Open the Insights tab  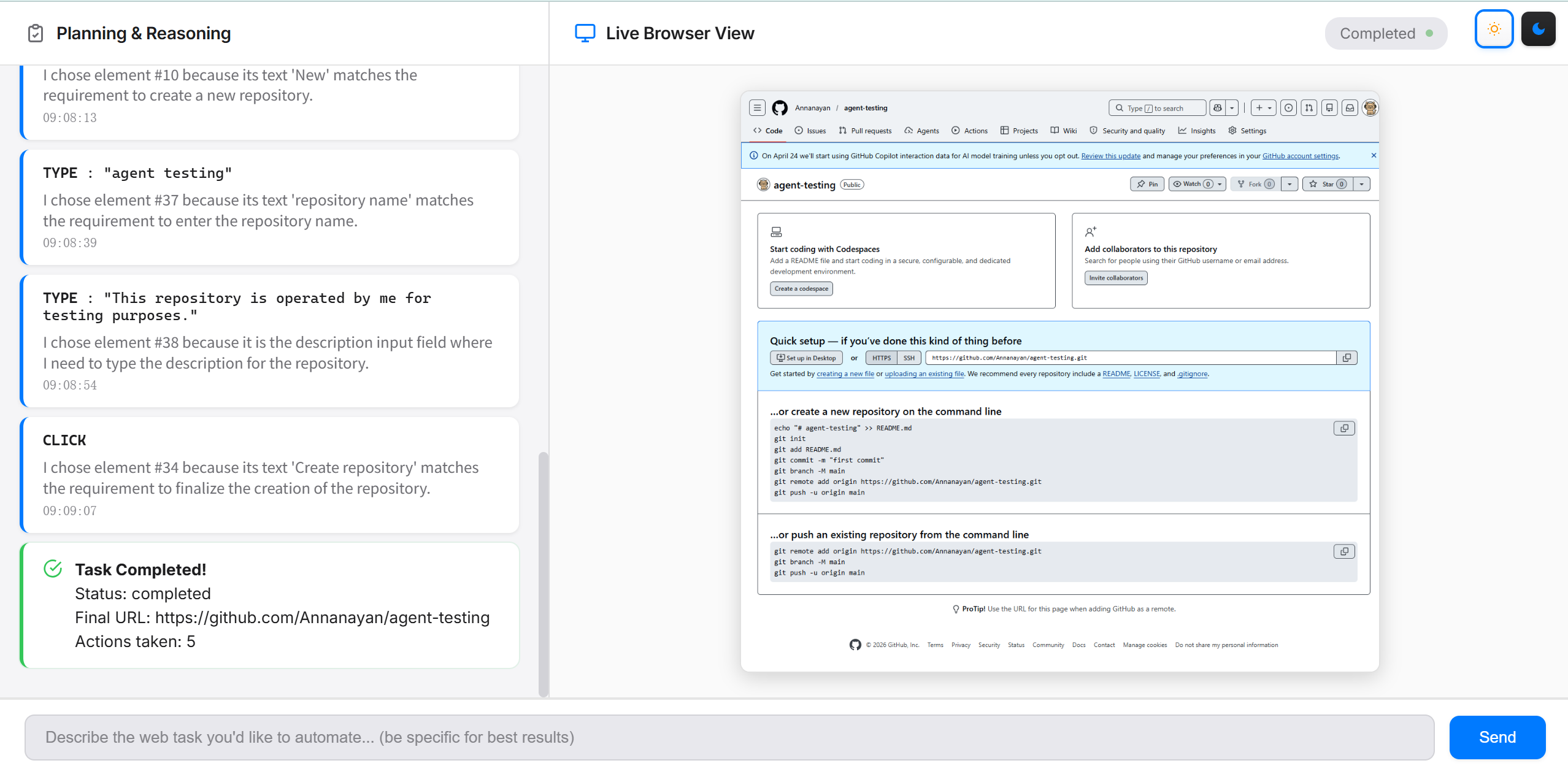pos(1197,131)
